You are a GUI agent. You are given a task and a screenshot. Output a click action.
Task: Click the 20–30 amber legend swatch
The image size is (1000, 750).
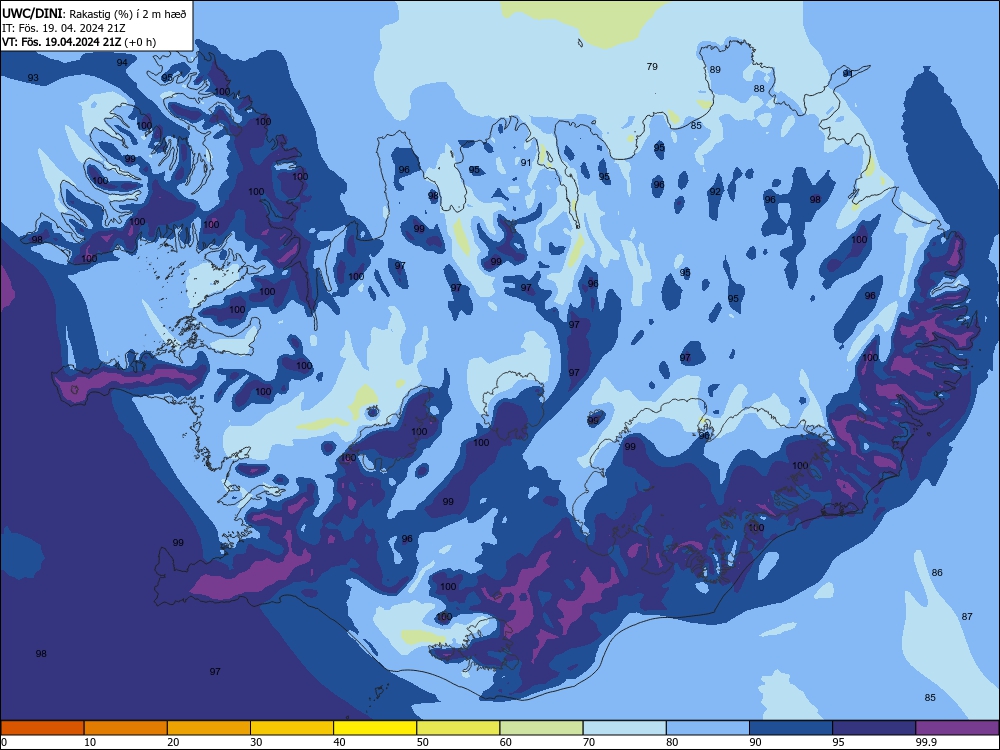pos(209,728)
